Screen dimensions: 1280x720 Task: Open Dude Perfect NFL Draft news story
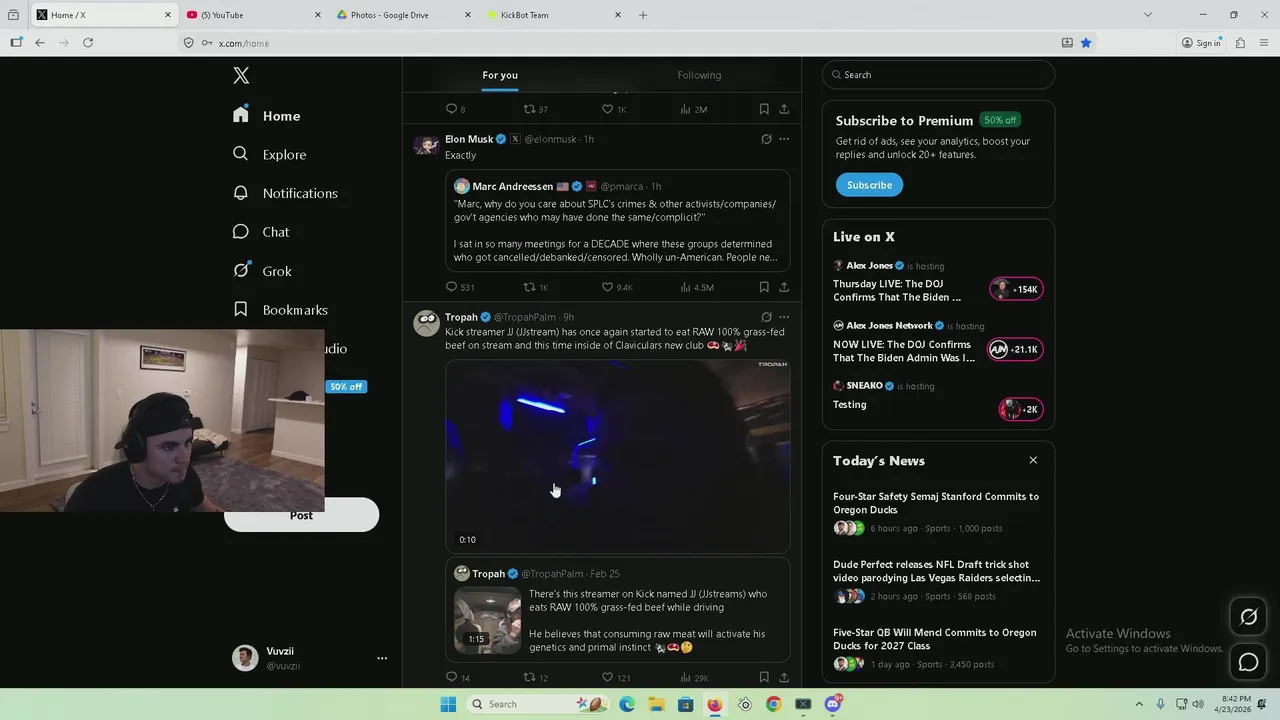click(936, 571)
